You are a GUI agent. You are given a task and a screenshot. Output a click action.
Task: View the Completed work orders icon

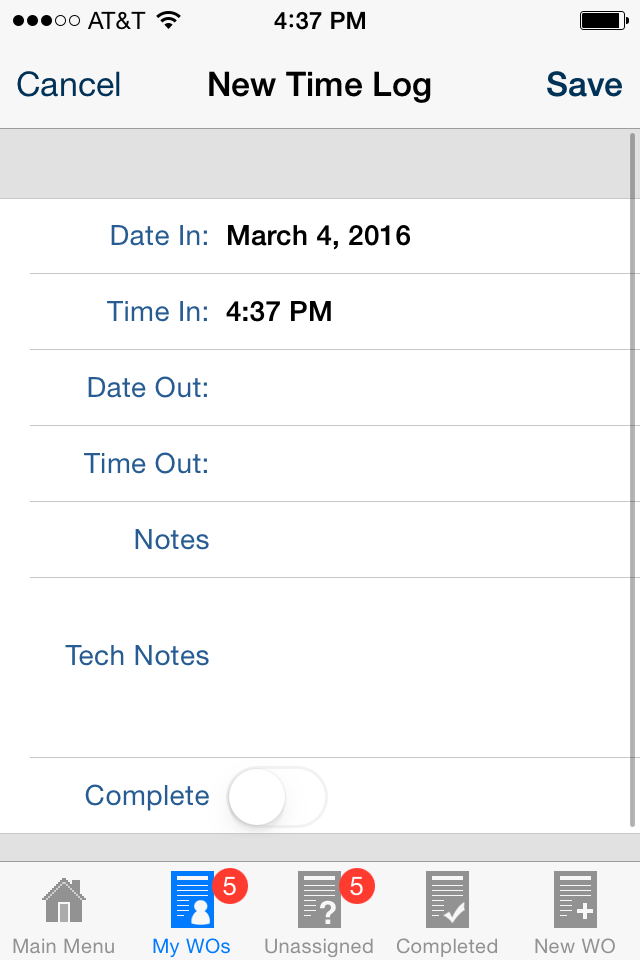point(447,899)
